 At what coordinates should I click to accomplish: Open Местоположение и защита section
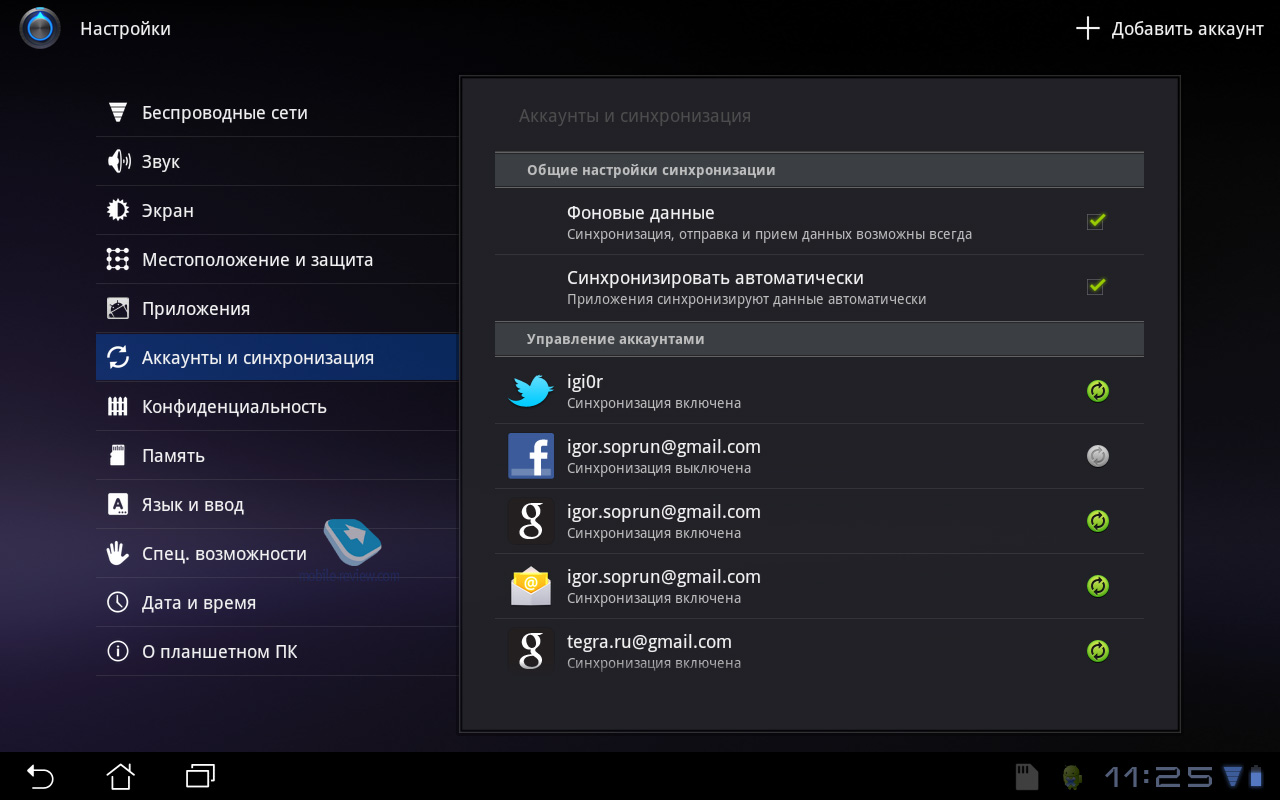pos(257,260)
